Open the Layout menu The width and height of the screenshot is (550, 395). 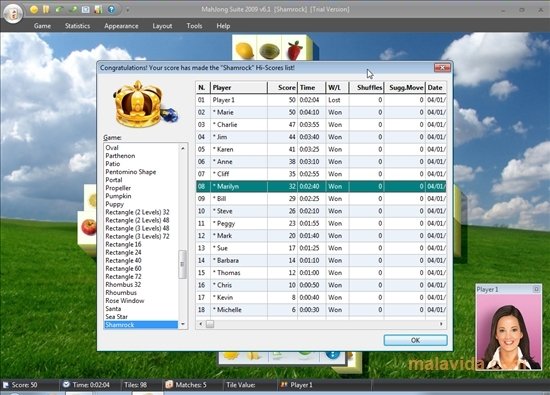coord(162,26)
